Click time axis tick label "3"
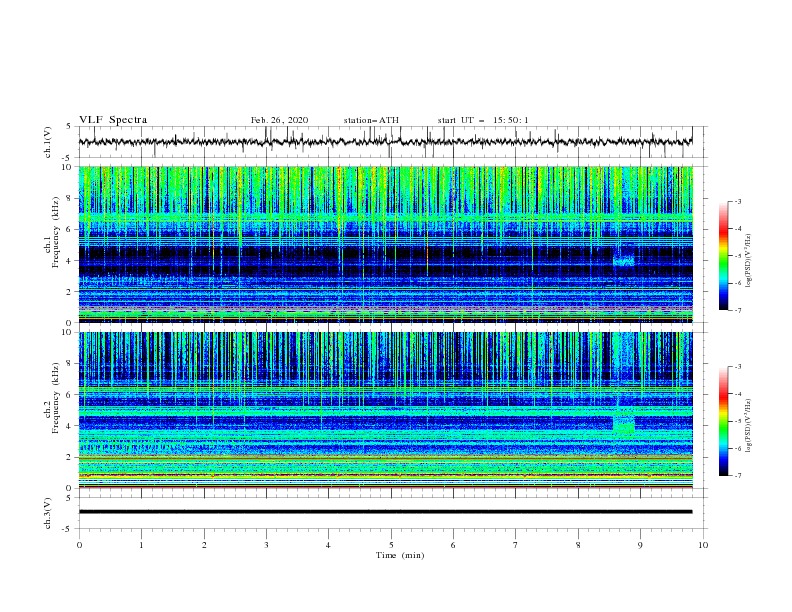Screen dimensions: 792x612 coord(266,545)
